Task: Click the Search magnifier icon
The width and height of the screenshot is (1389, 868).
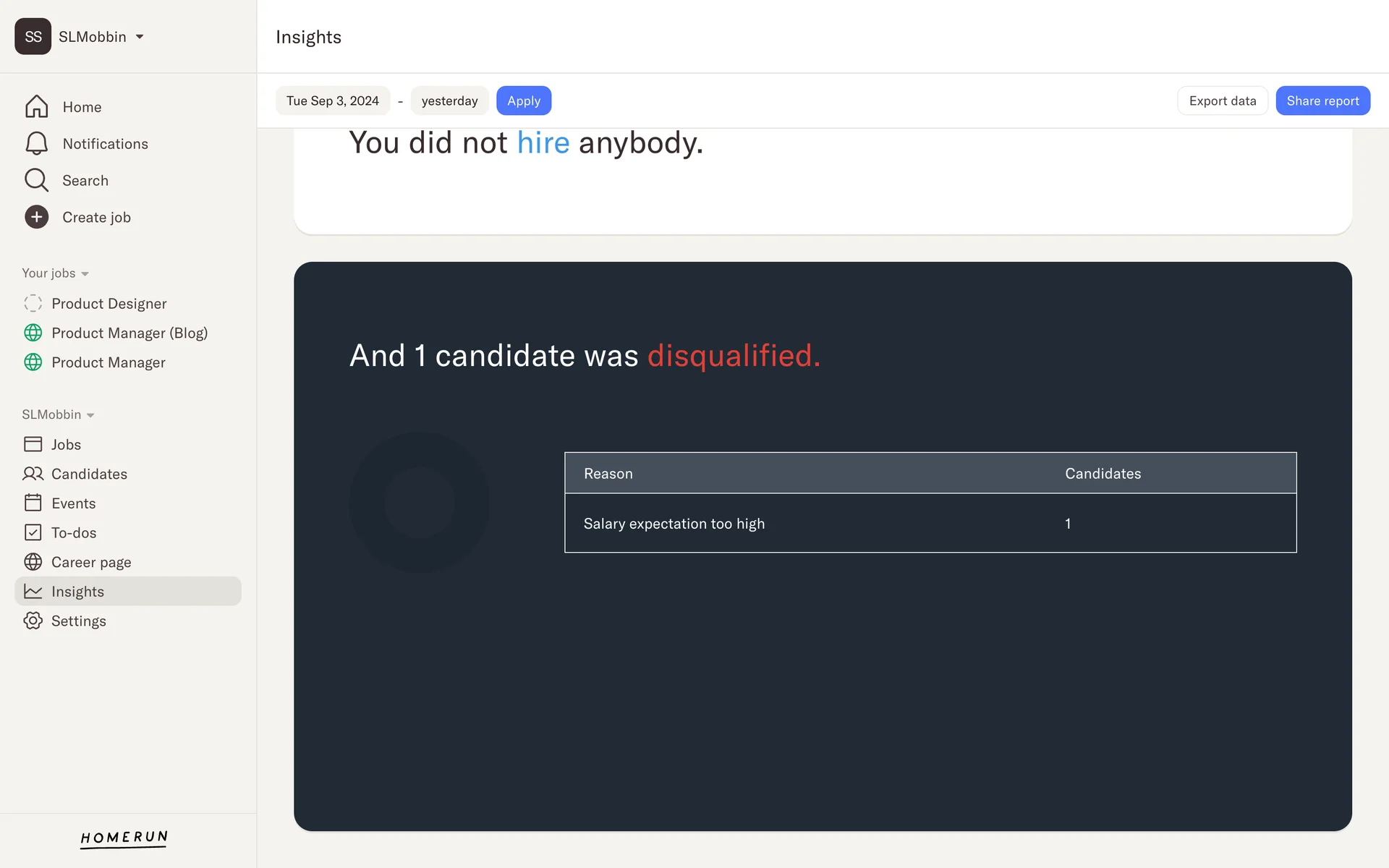Action: pos(36,180)
